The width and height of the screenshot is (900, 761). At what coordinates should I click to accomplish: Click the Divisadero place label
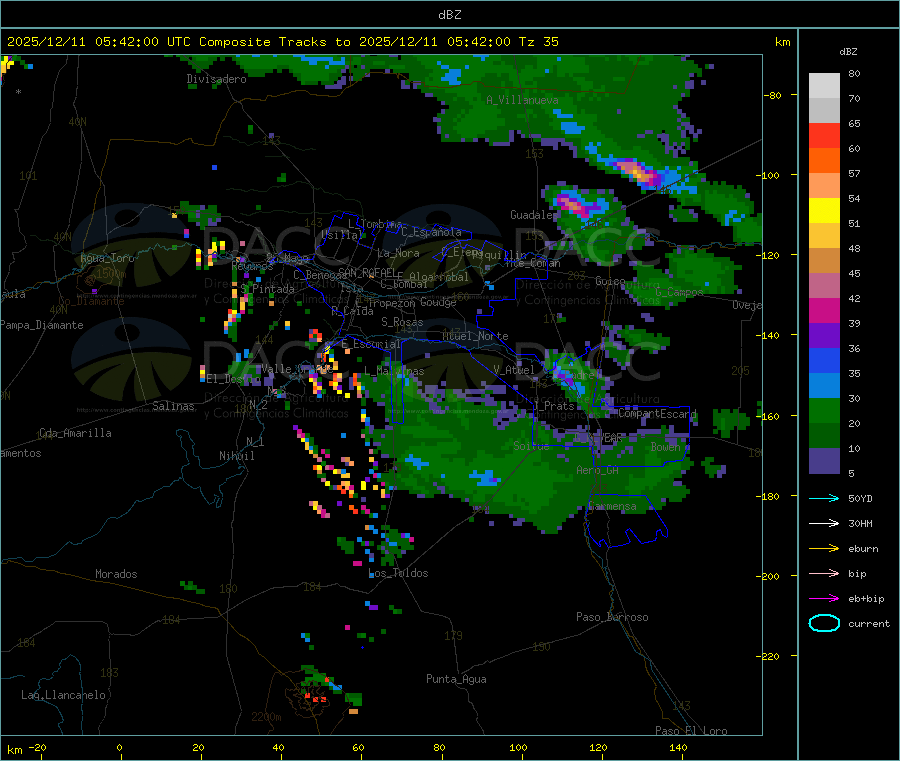[216, 79]
